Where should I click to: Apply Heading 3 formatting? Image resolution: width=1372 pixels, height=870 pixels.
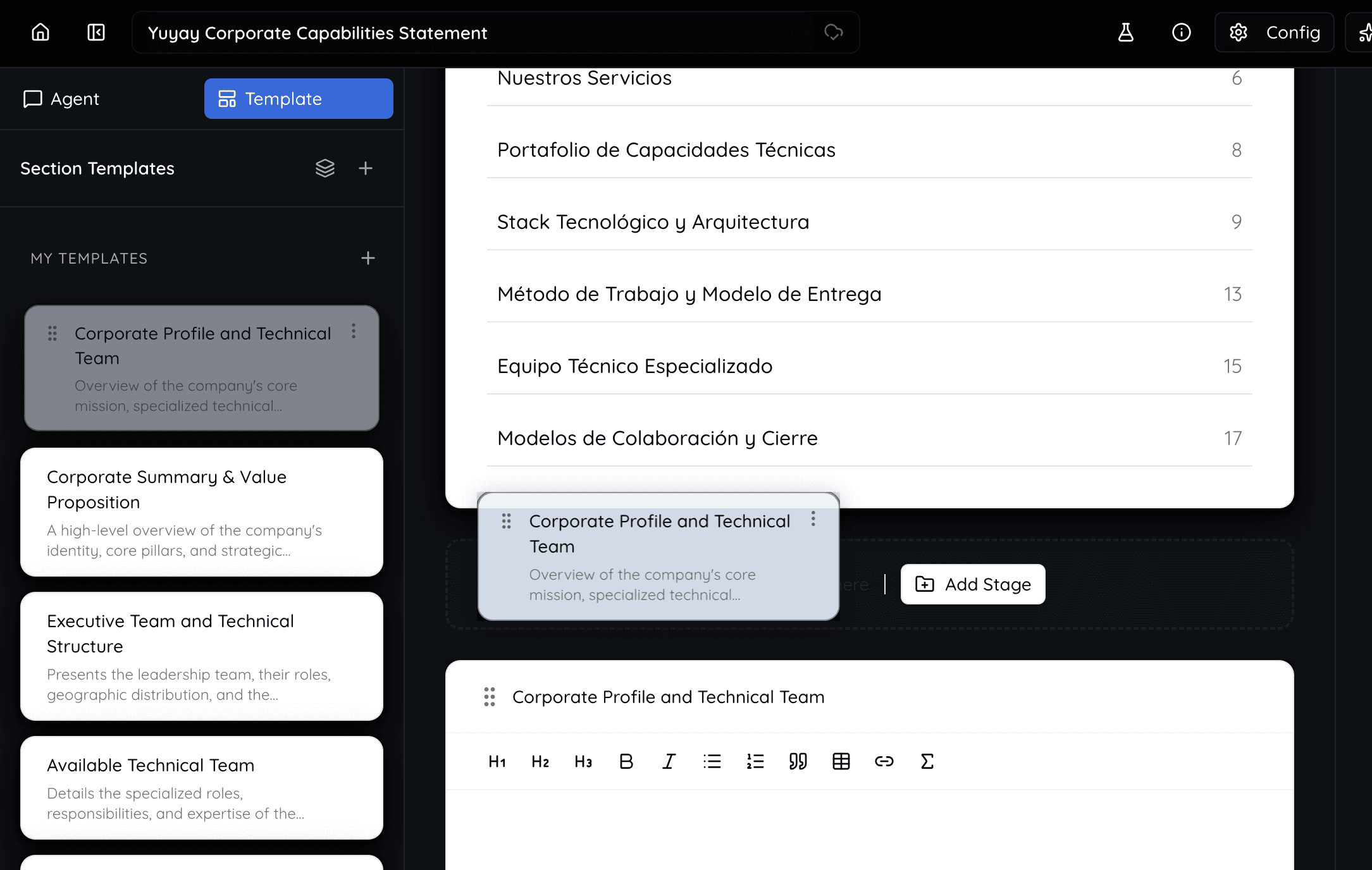(x=583, y=761)
